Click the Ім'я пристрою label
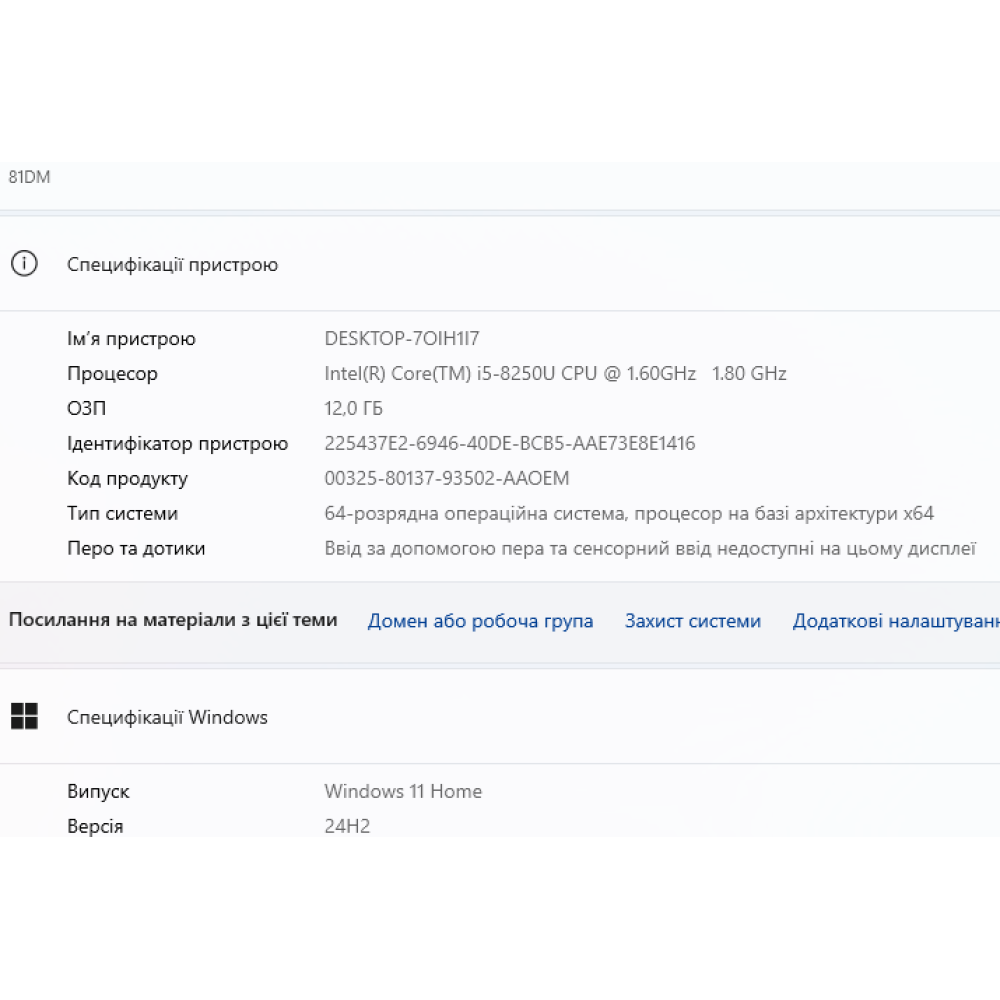The image size is (1000, 1000). (x=131, y=339)
